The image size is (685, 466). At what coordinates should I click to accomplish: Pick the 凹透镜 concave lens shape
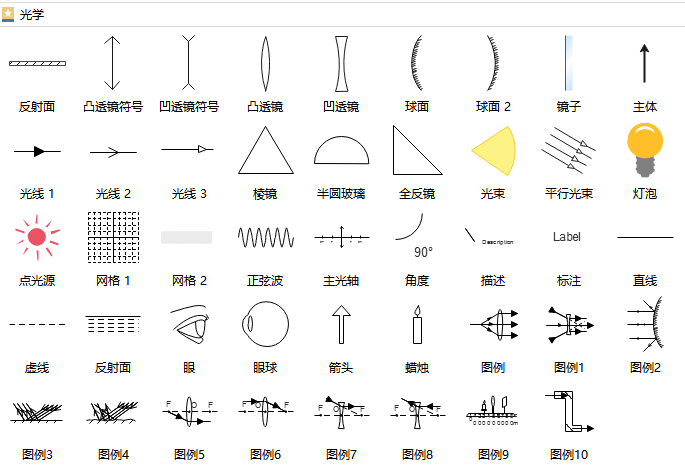pyautogui.click(x=341, y=64)
